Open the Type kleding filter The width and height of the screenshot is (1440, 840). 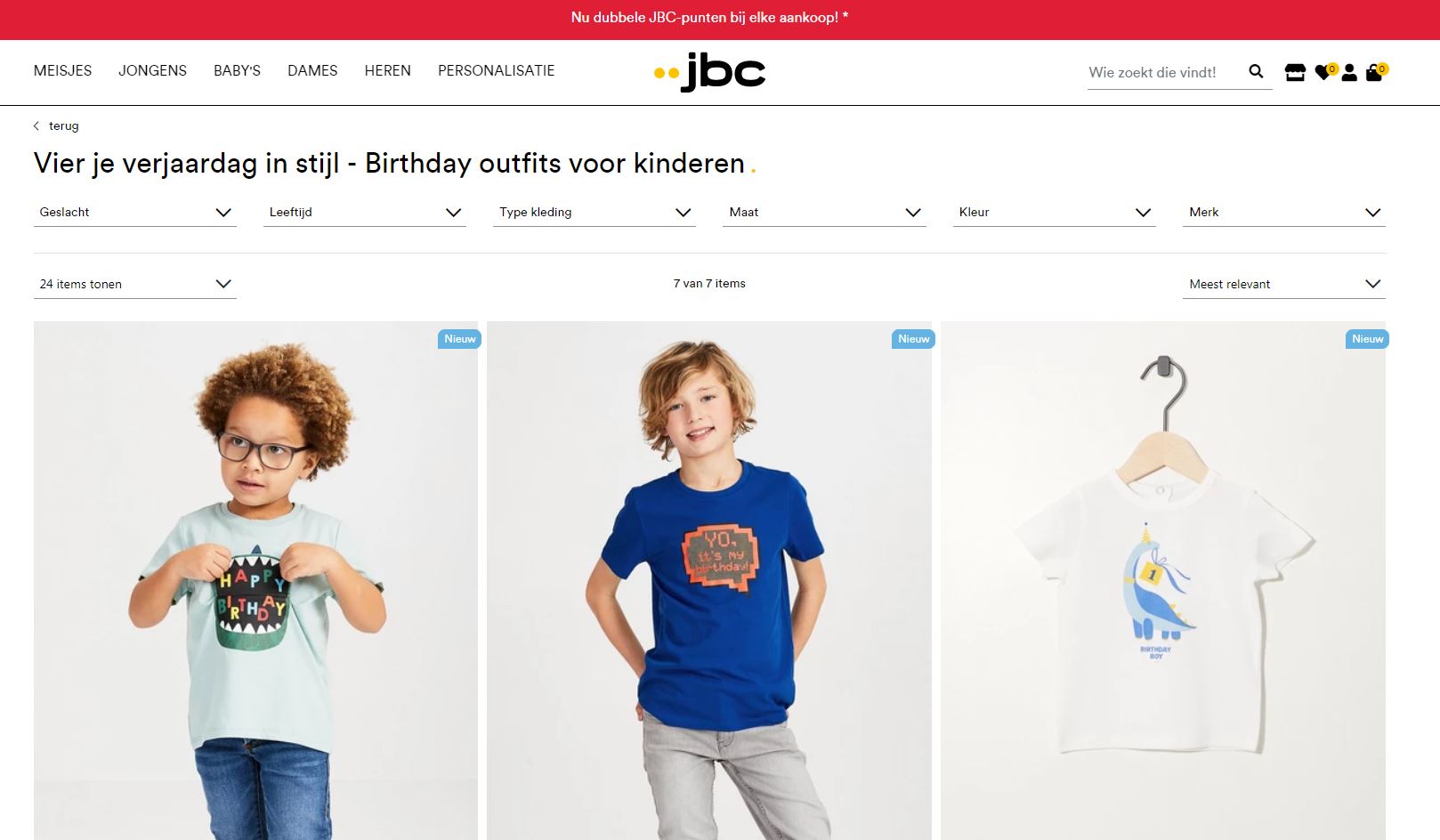(595, 212)
